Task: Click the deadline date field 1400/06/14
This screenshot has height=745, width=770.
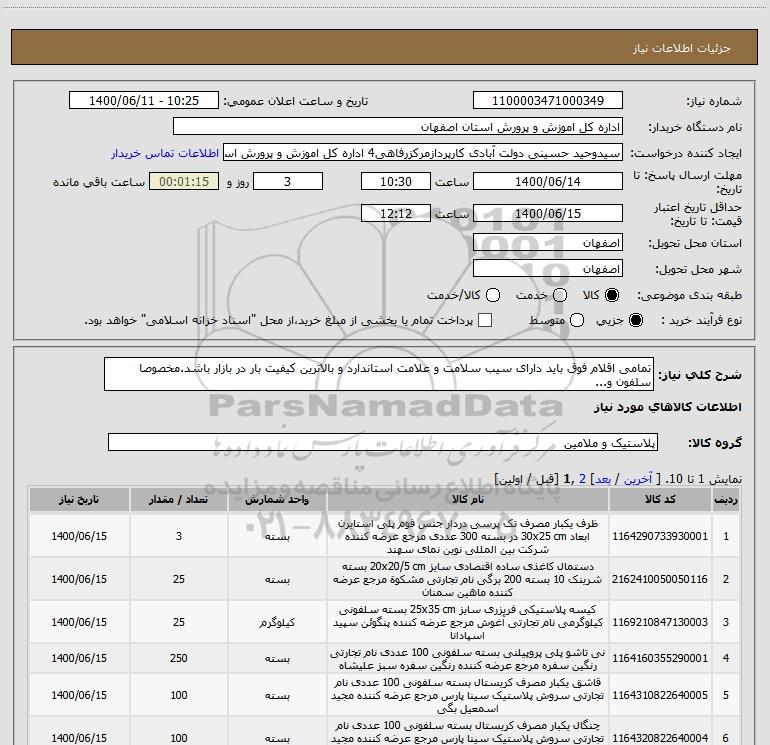Action: pyautogui.click(x=548, y=181)
